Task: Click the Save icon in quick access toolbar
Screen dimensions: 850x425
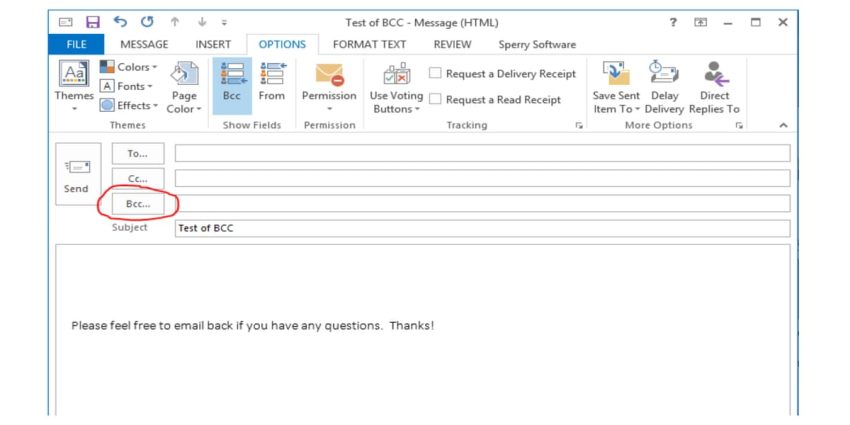Action: click(93, 22)
